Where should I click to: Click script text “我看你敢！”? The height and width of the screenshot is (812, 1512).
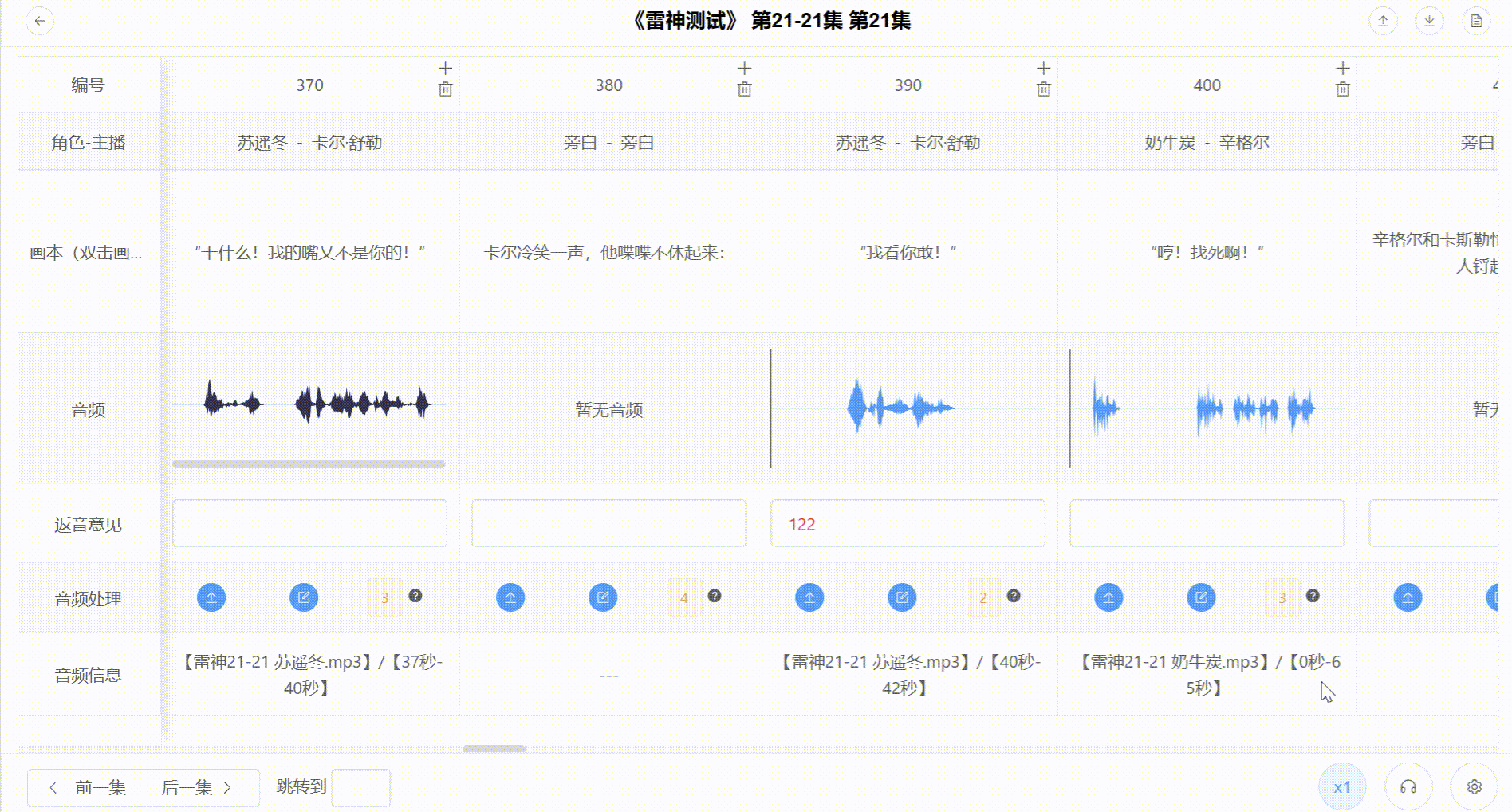click(908, 253)
